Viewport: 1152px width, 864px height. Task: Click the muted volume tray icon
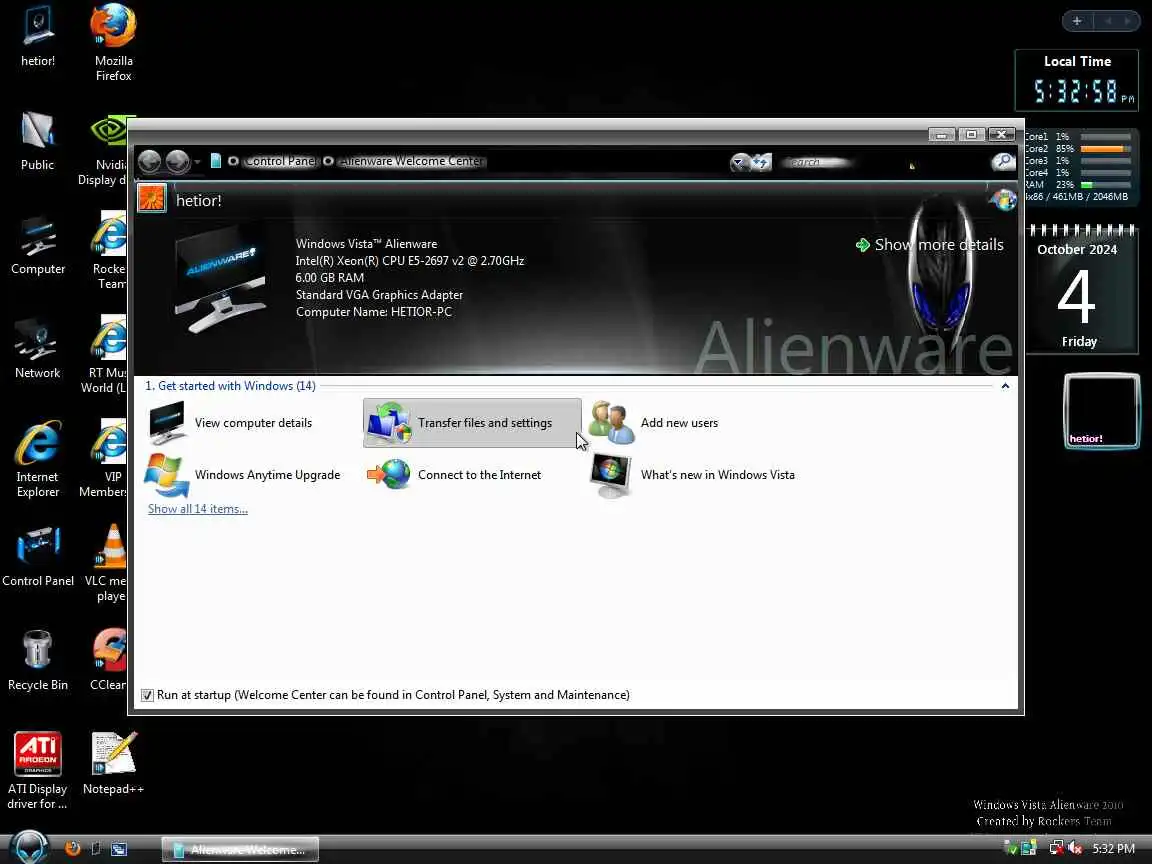pos(1075,848)
